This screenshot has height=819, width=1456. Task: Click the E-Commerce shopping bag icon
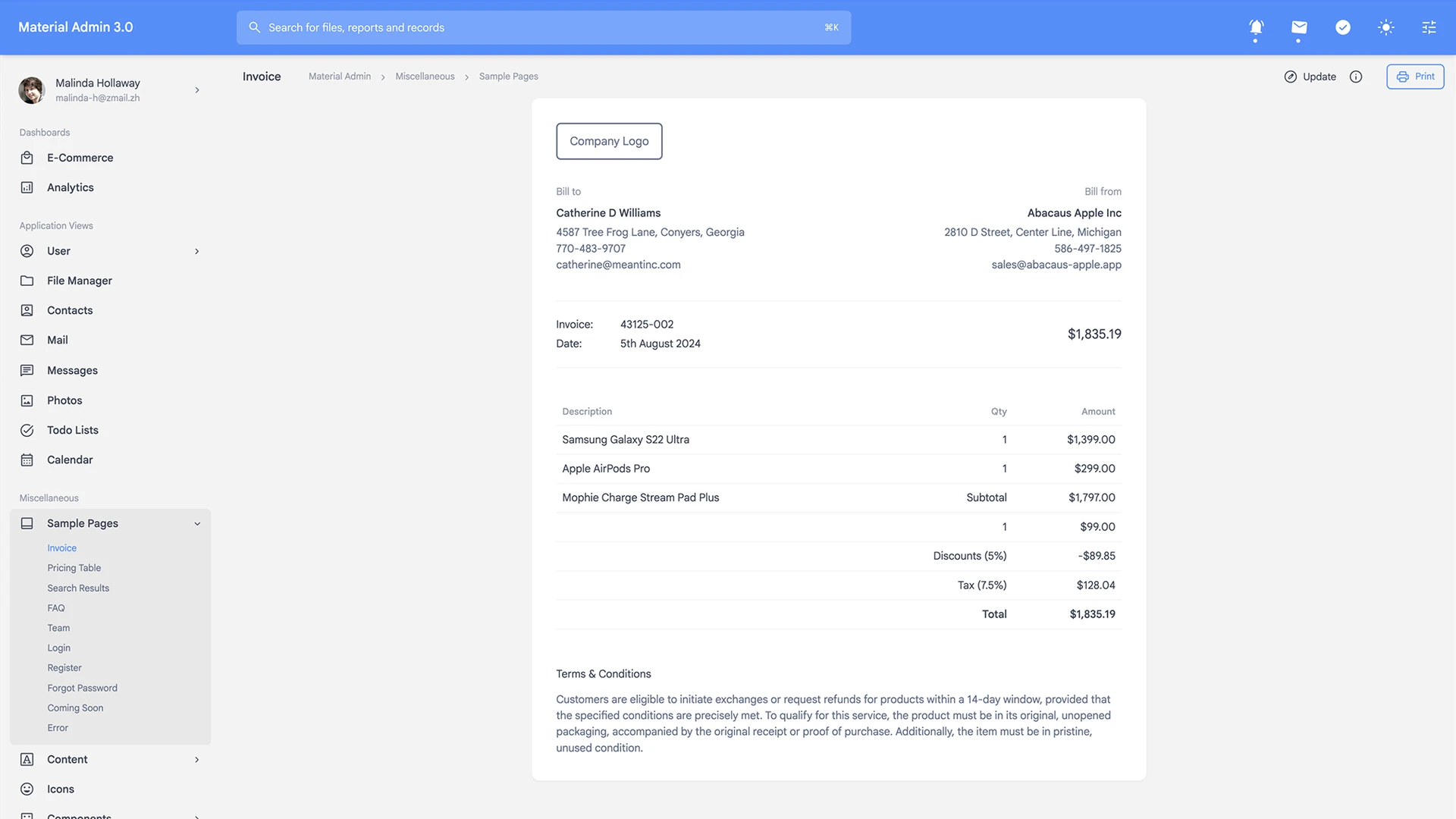(27, 158)
